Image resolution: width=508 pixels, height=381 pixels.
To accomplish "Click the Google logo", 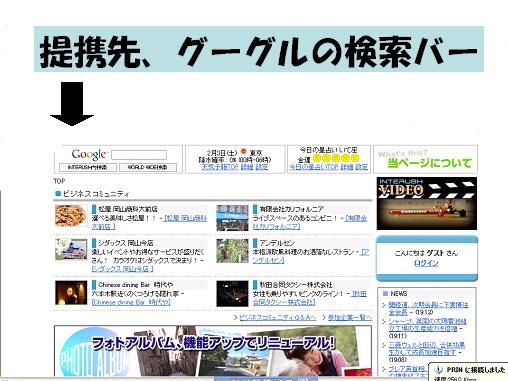I will 90,154.
